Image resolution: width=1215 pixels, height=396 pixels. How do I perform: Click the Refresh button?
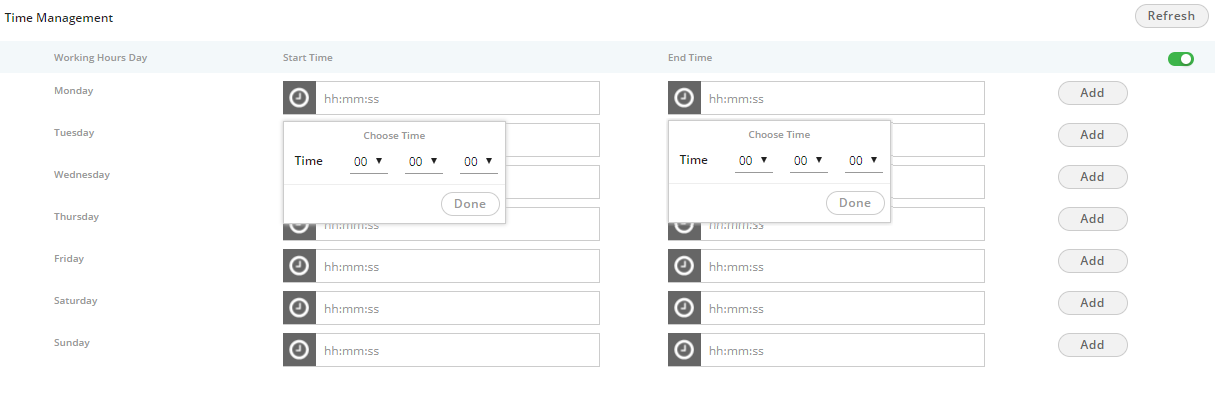coord(1171,16)
